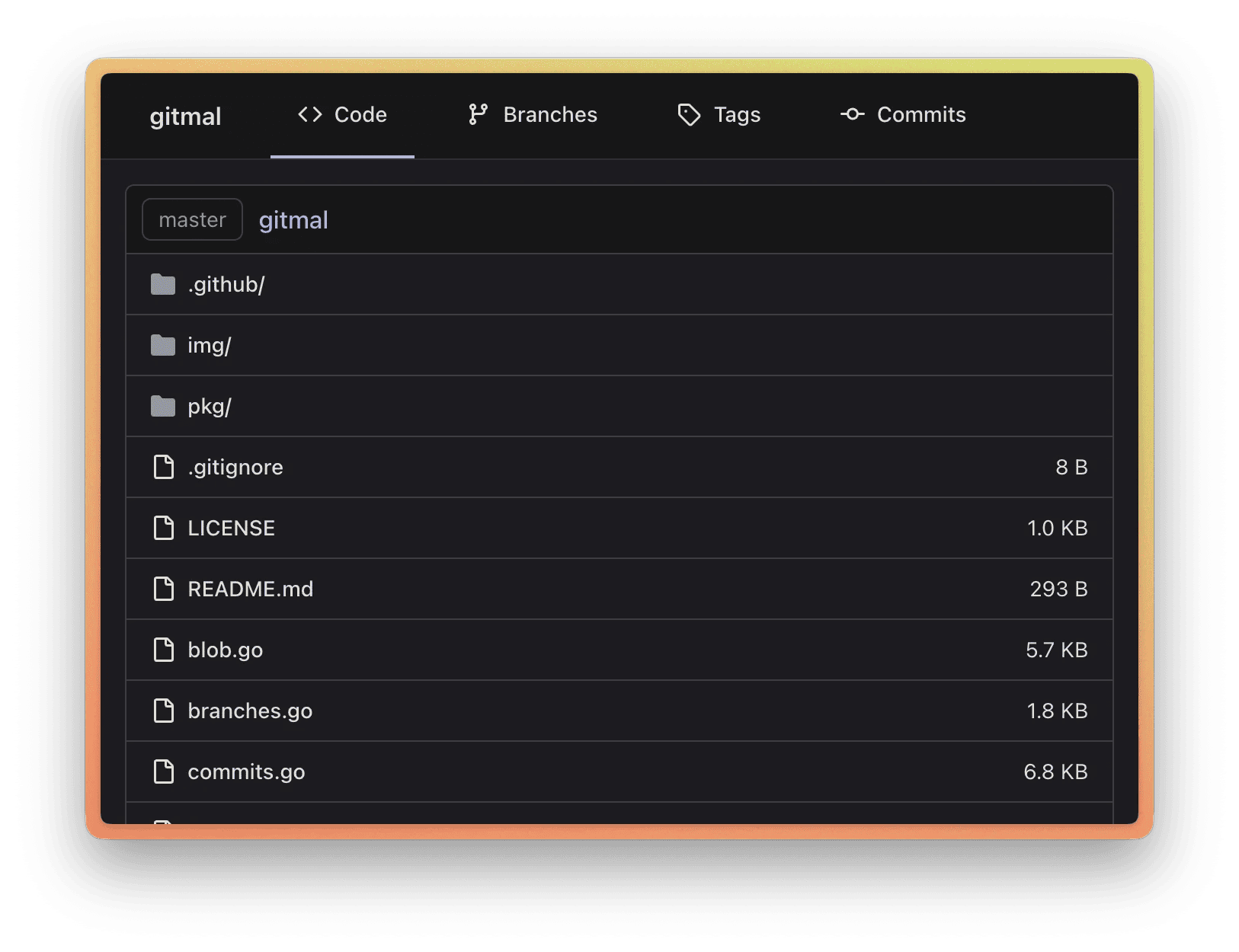
Task: Click the Tags label icon
Action: pos(689,115)
